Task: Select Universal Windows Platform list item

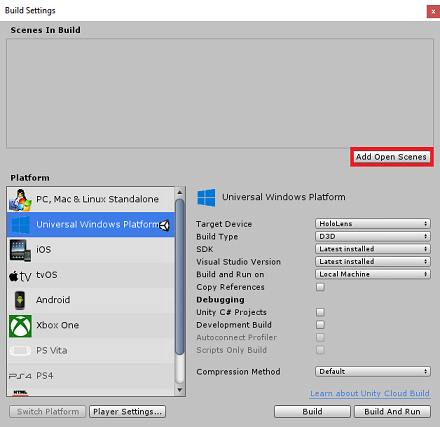Action: (x=90, y=225)
